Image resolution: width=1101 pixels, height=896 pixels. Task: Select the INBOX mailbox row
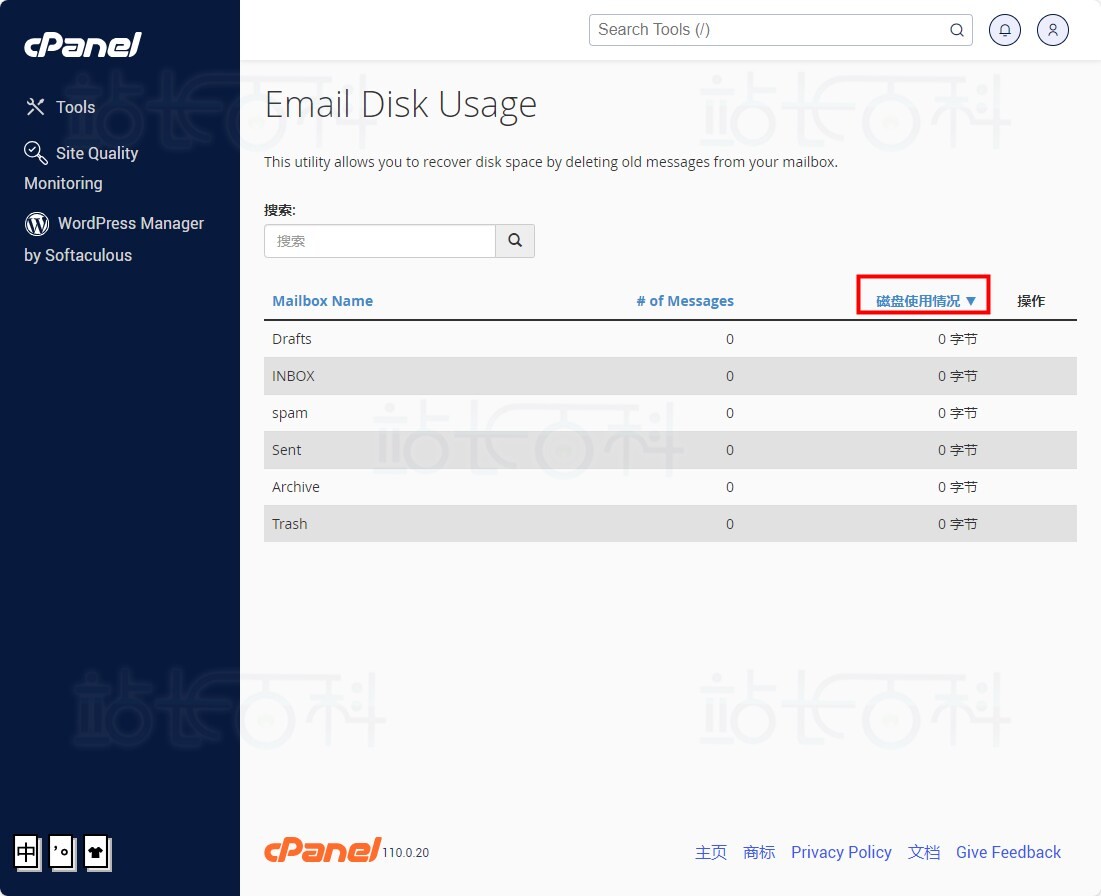294,376
